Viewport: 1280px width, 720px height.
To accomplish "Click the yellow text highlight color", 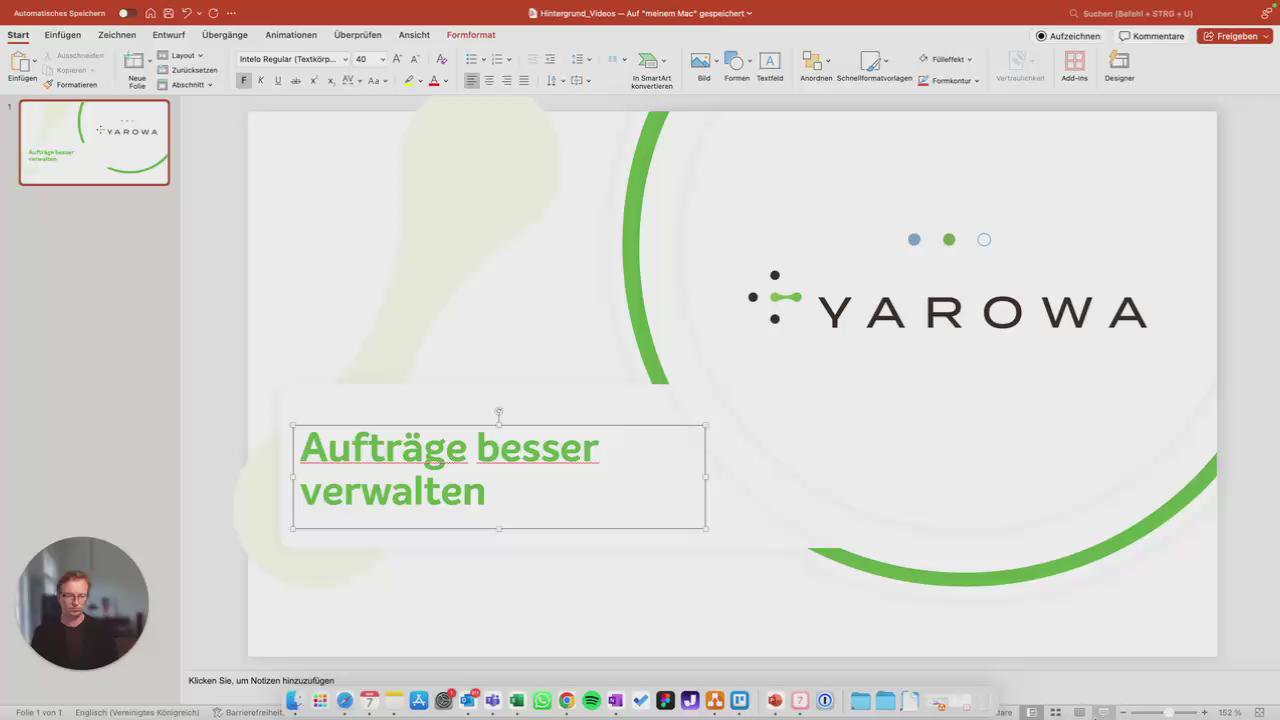I will click(409, 81).
